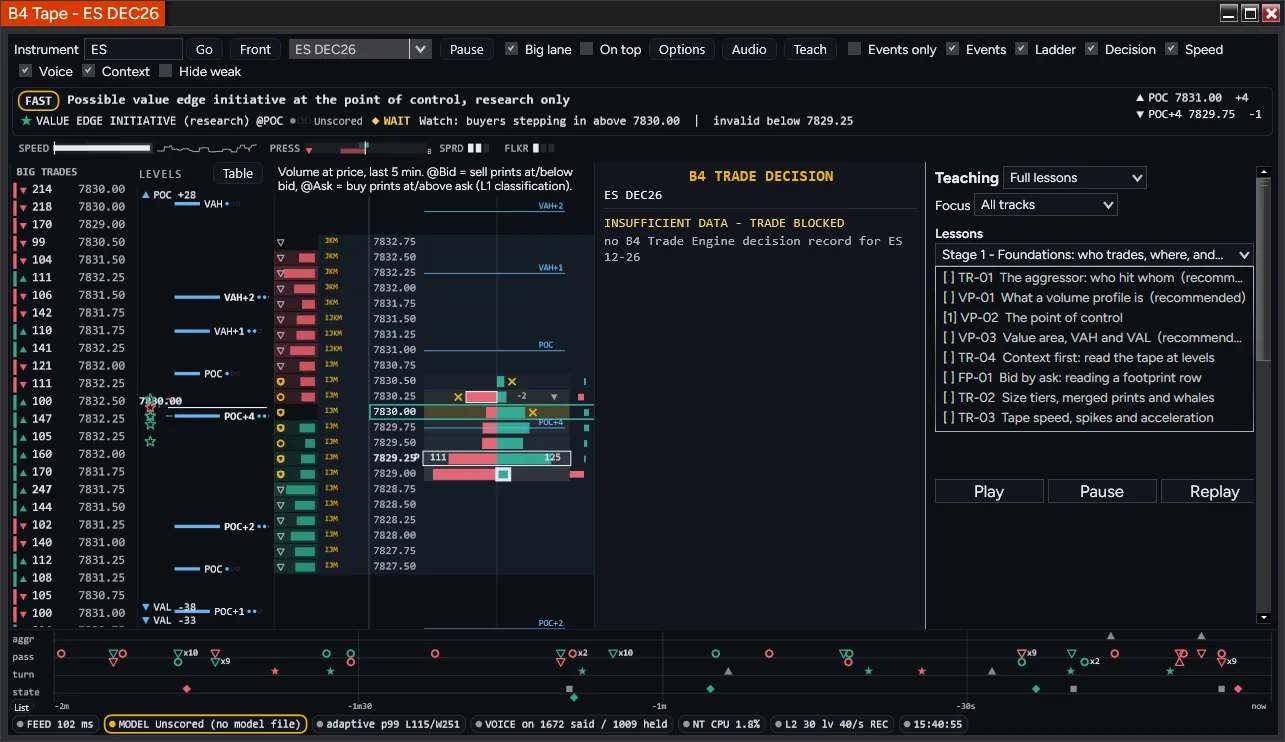Expand the Focus All tracks dropdown
Screen dimensions: 1285x742
point(1046,205)
